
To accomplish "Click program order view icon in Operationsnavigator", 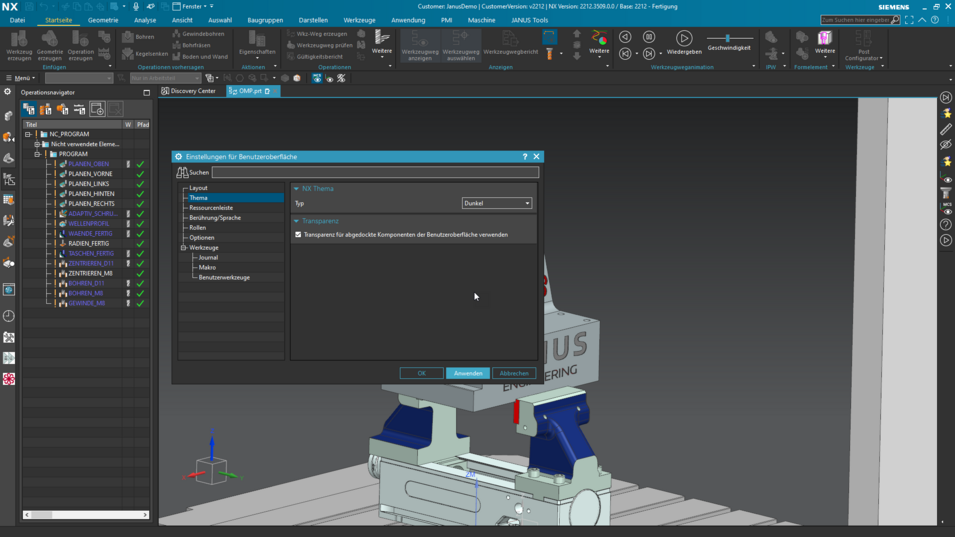I will 29,109.
